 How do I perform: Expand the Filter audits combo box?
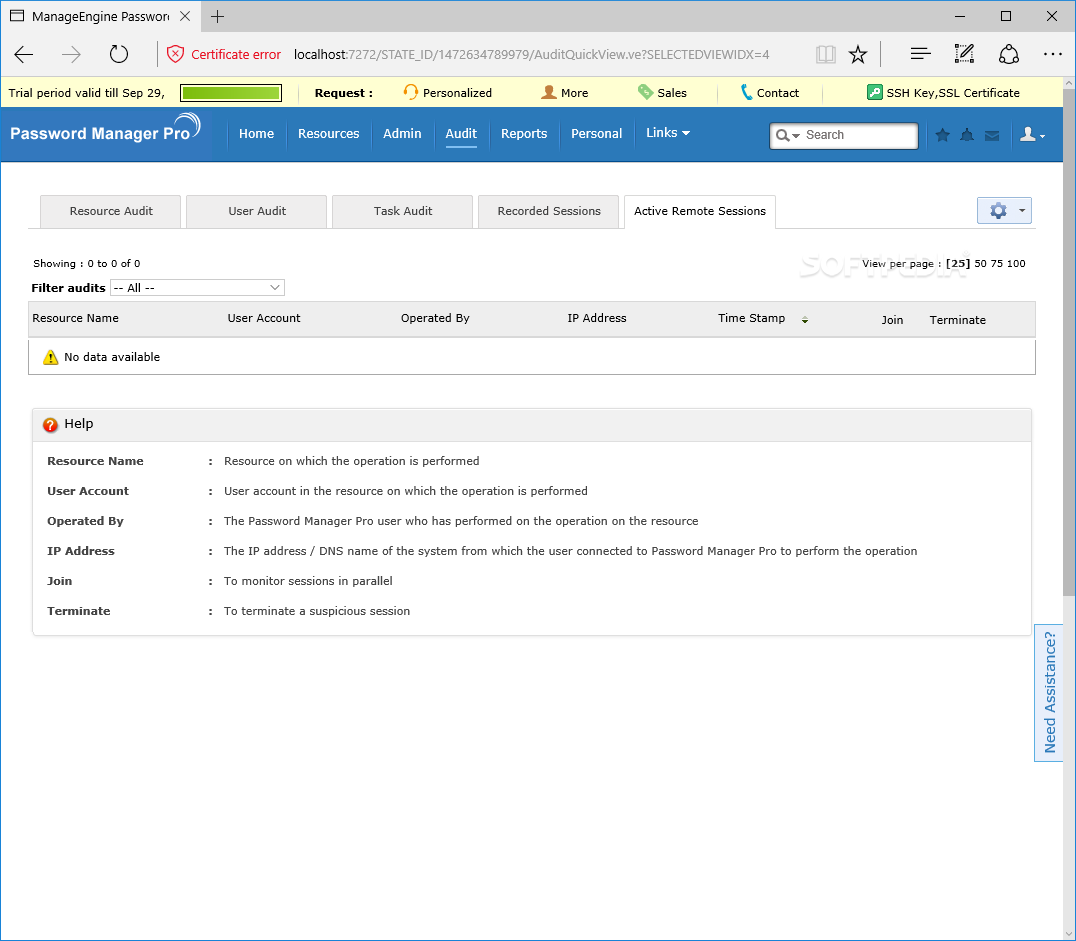198,288
